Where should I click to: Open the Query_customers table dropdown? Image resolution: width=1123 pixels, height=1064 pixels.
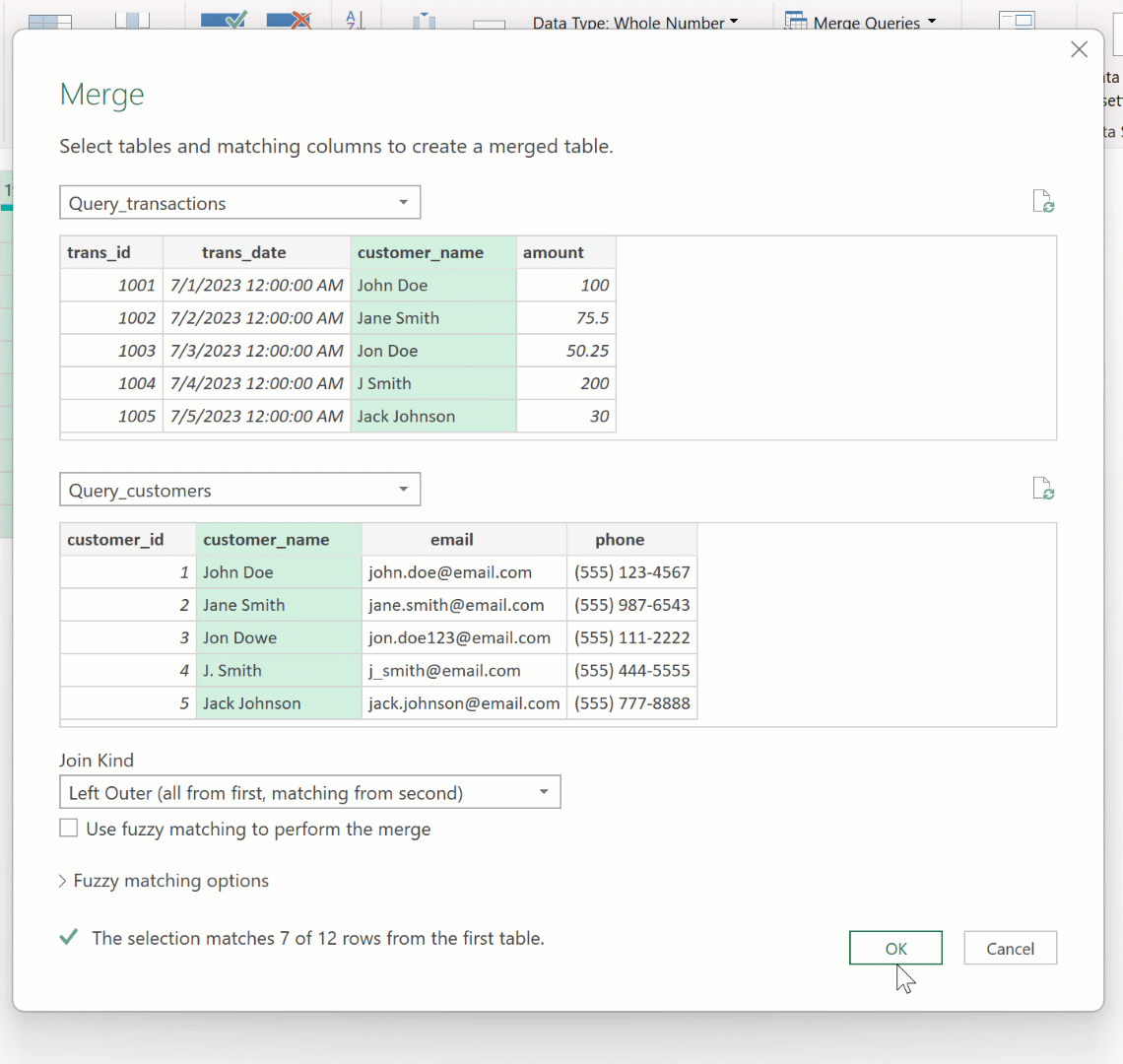tap(239, 490)
